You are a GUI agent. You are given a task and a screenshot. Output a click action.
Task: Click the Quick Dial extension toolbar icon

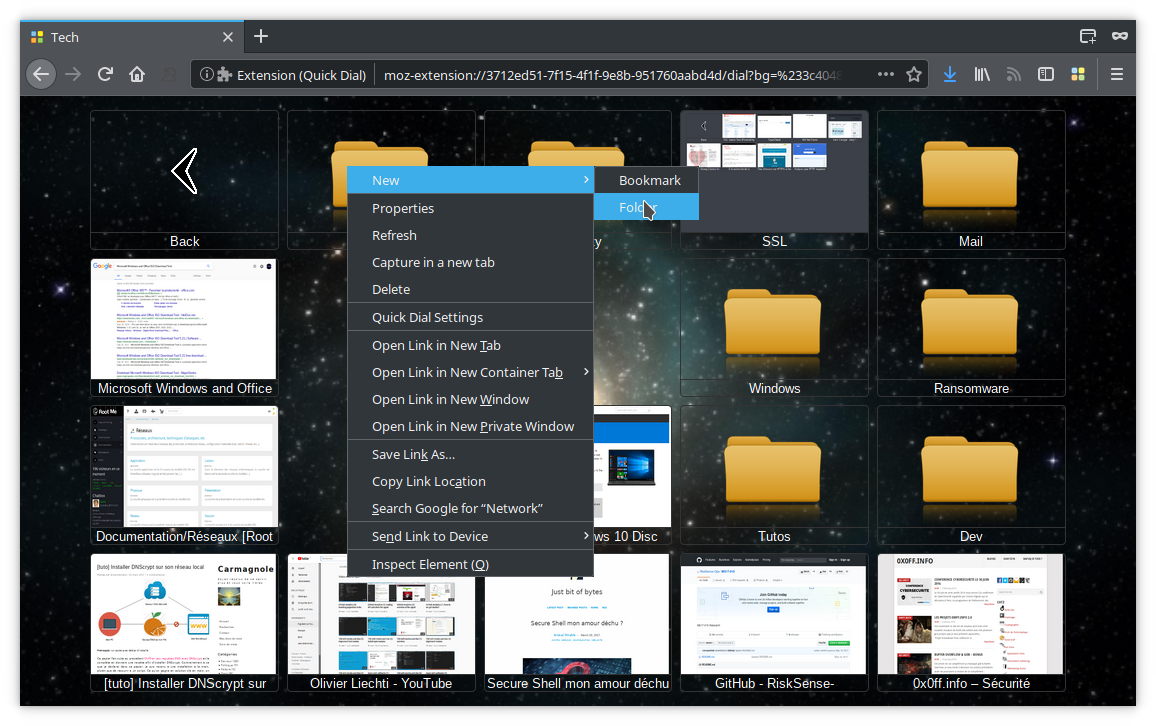(1078, 74)
